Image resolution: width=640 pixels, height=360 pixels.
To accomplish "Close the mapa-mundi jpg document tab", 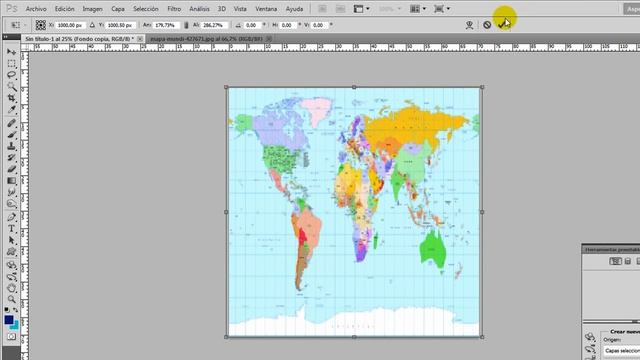I will [x=269, y=38].
